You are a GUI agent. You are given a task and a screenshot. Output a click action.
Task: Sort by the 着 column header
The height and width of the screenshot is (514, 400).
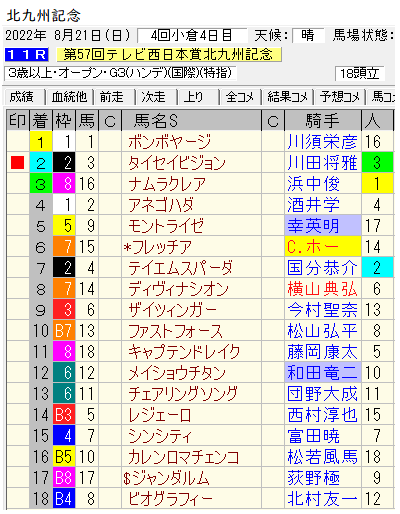tap(41, 121)
